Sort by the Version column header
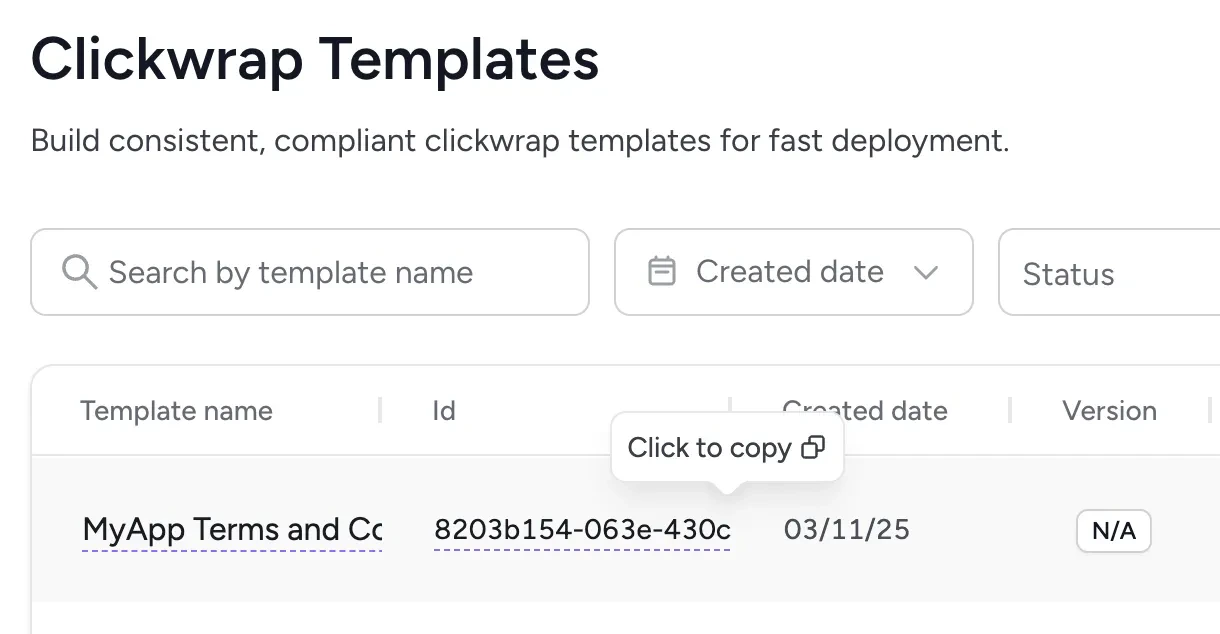This screenshot has width=1220, height=634. 1109,410
